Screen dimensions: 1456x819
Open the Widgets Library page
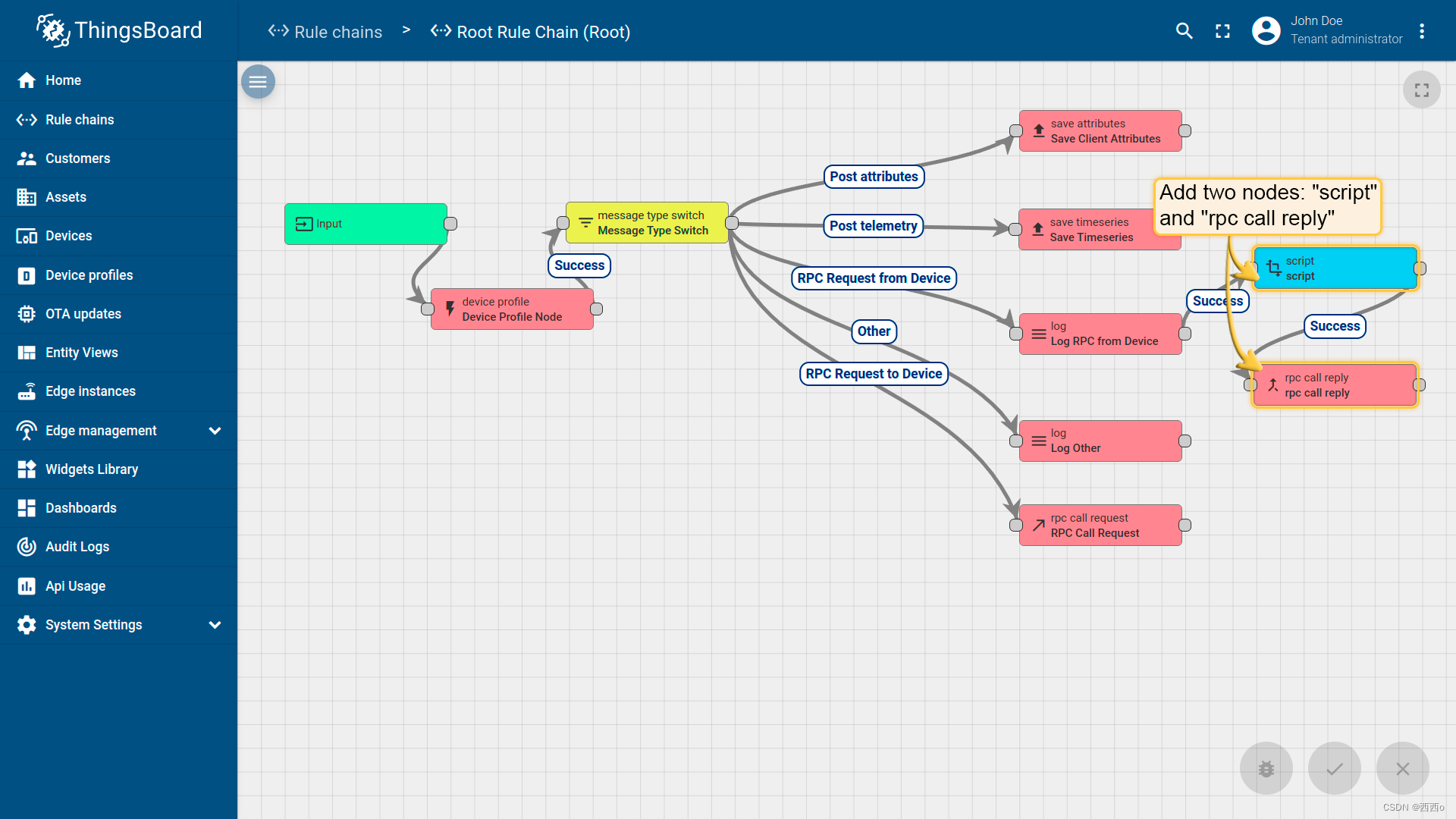[x=91, y=469]
